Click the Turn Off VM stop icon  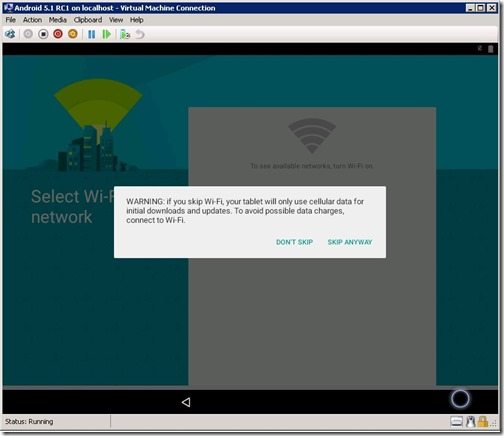[x=43, y=34]
